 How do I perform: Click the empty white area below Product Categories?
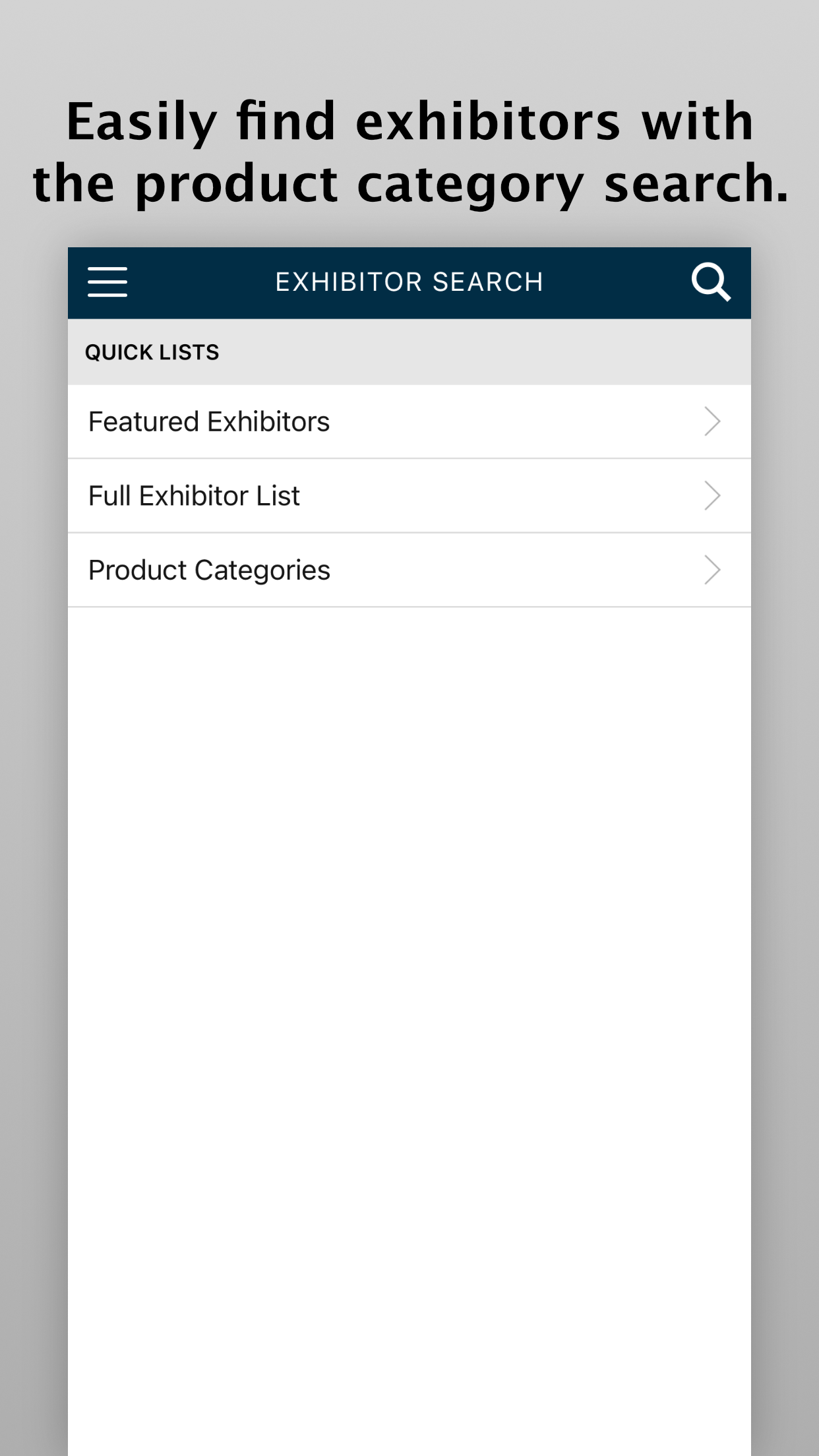pos(409,989)
